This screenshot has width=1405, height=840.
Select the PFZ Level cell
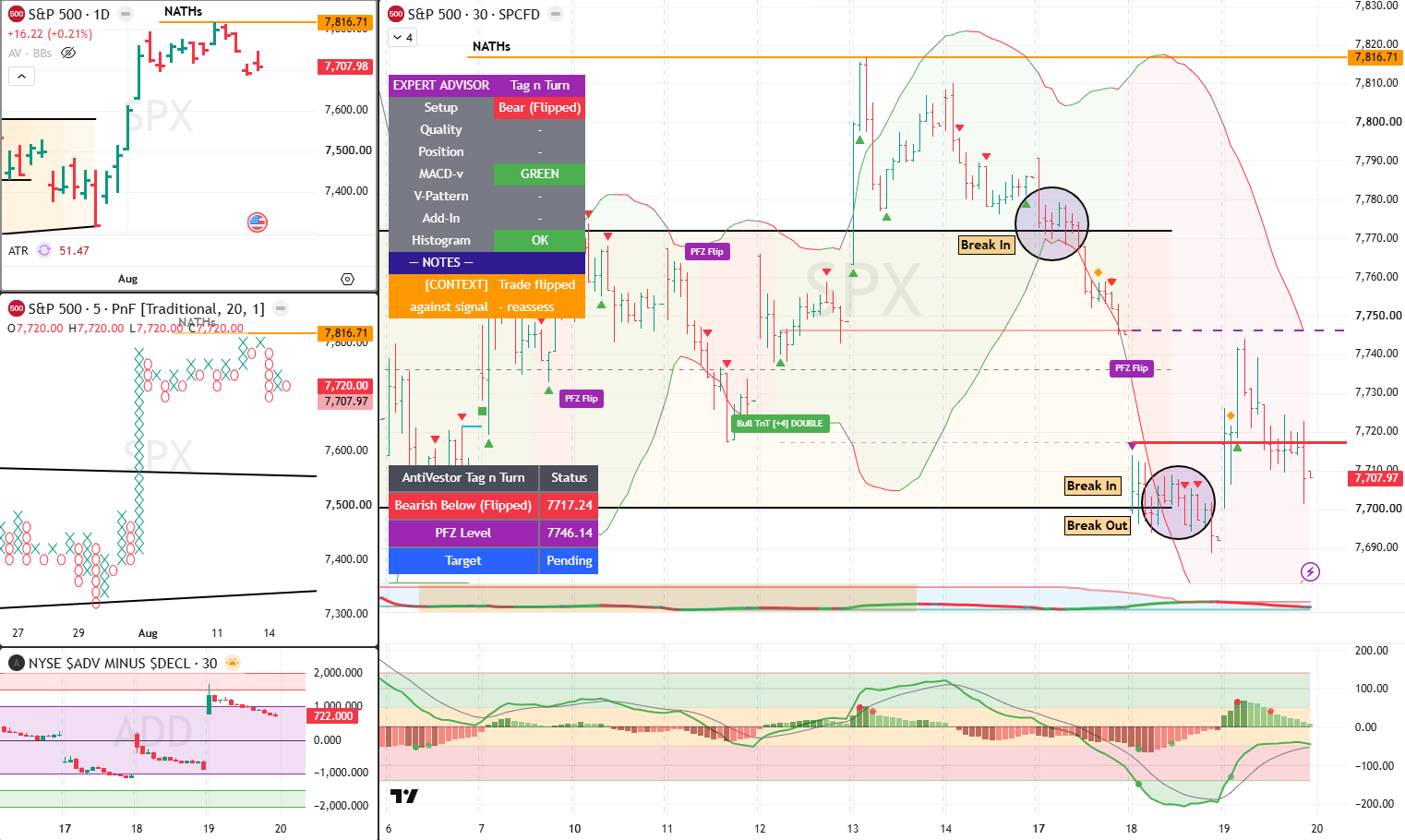click(x=463, y=533)
